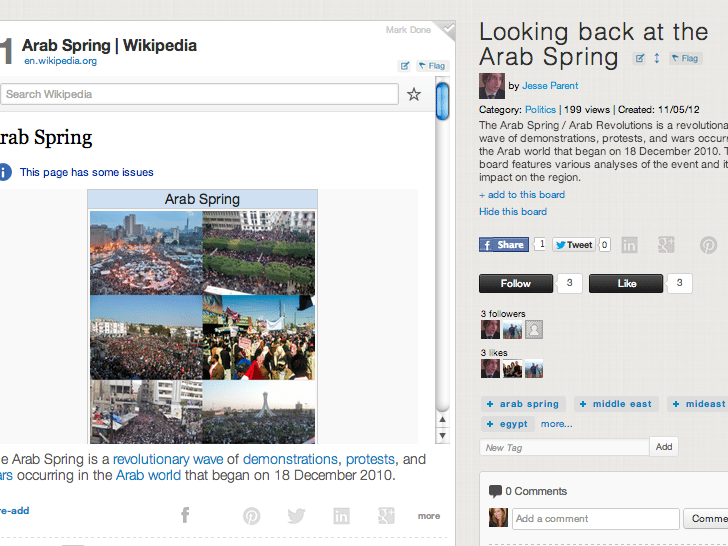The image size is (728, 546).
Task: Click the Pinterest icon in the board sidebar
Action: coord(708,245)
